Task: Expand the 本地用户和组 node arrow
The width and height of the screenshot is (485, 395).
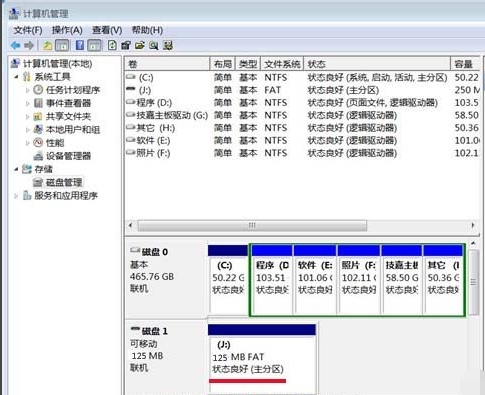Action: click(x=27, y=130)
